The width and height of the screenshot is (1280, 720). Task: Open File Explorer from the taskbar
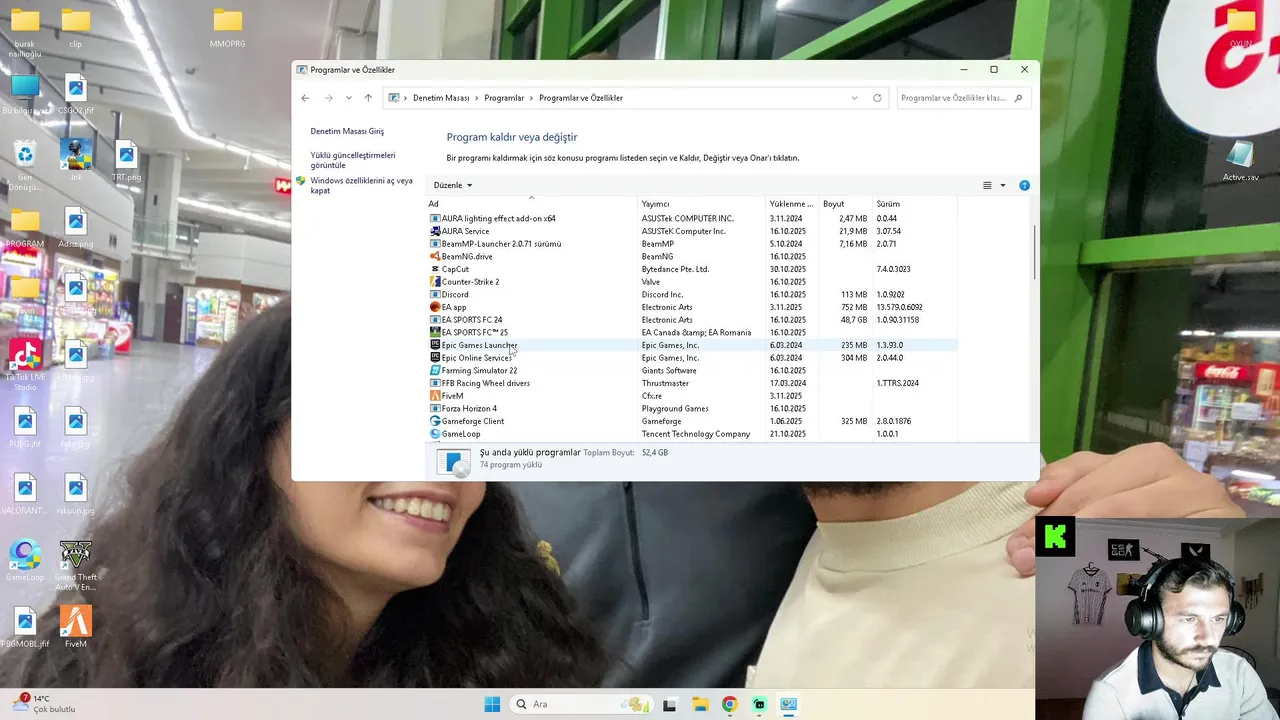(699, 704)
